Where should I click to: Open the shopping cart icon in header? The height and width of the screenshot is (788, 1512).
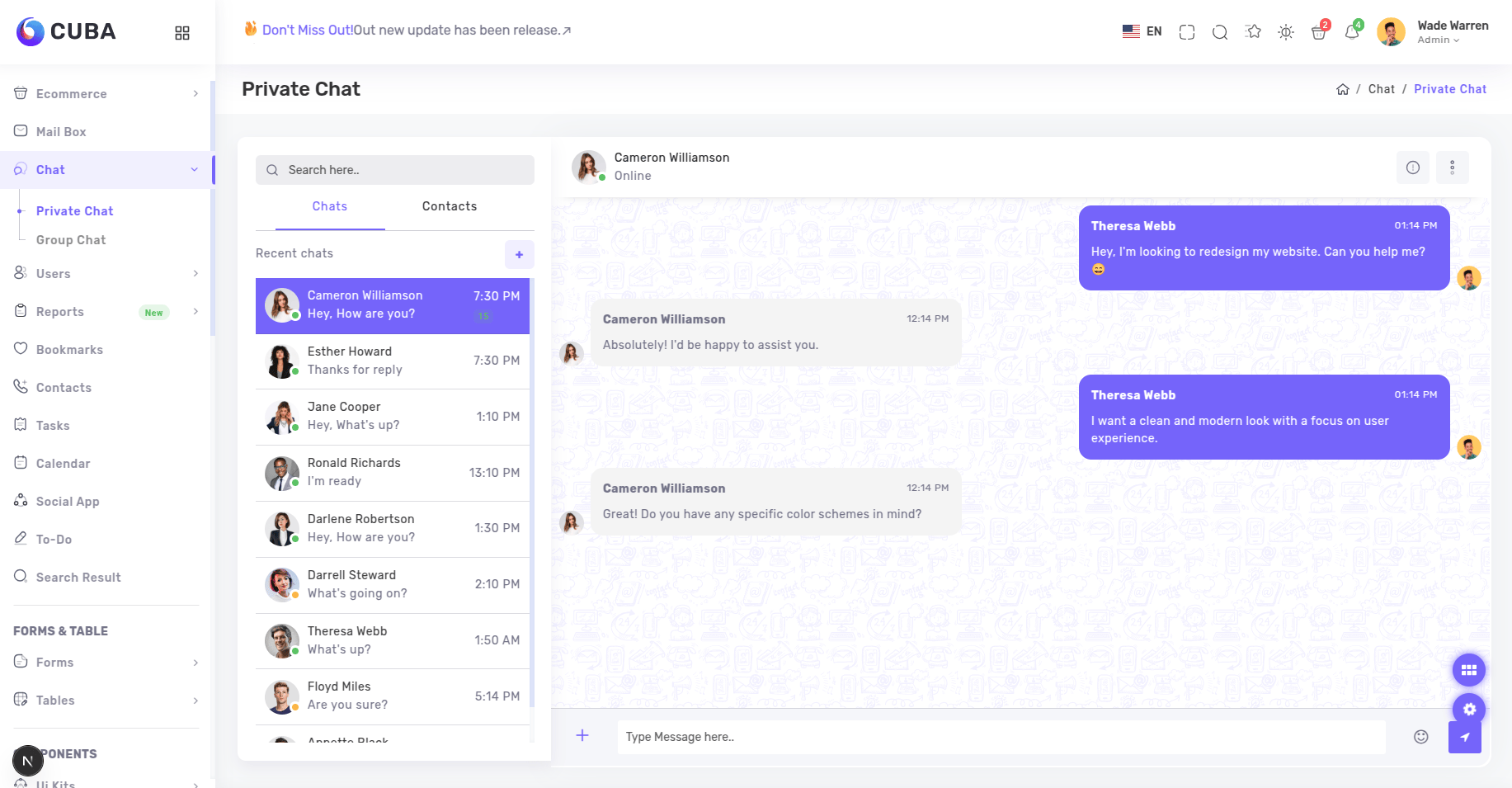pyautogui.click(x=1318, y=32)
